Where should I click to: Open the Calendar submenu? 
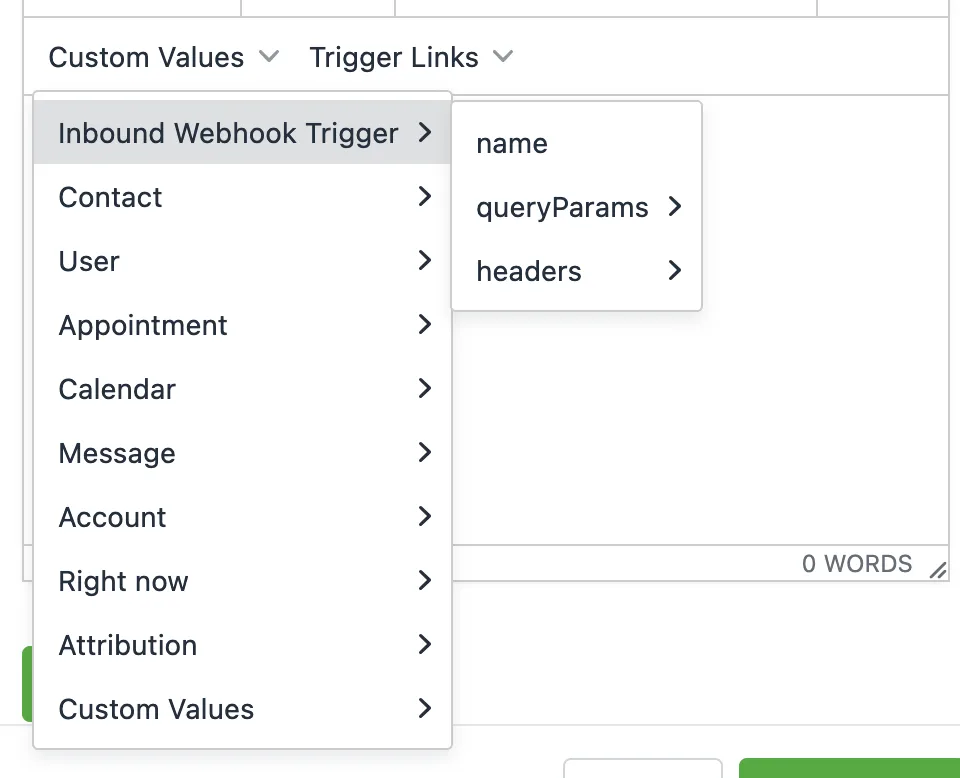[117, 390]
